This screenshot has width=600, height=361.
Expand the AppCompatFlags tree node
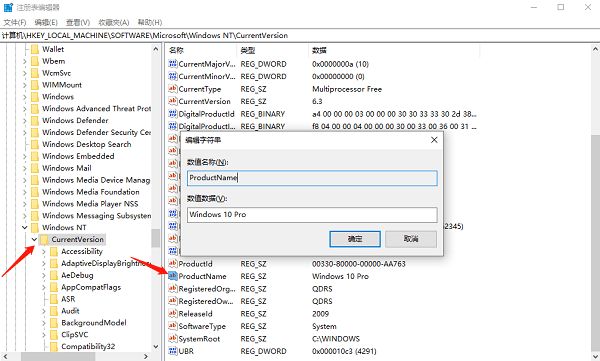coord(44,287)
